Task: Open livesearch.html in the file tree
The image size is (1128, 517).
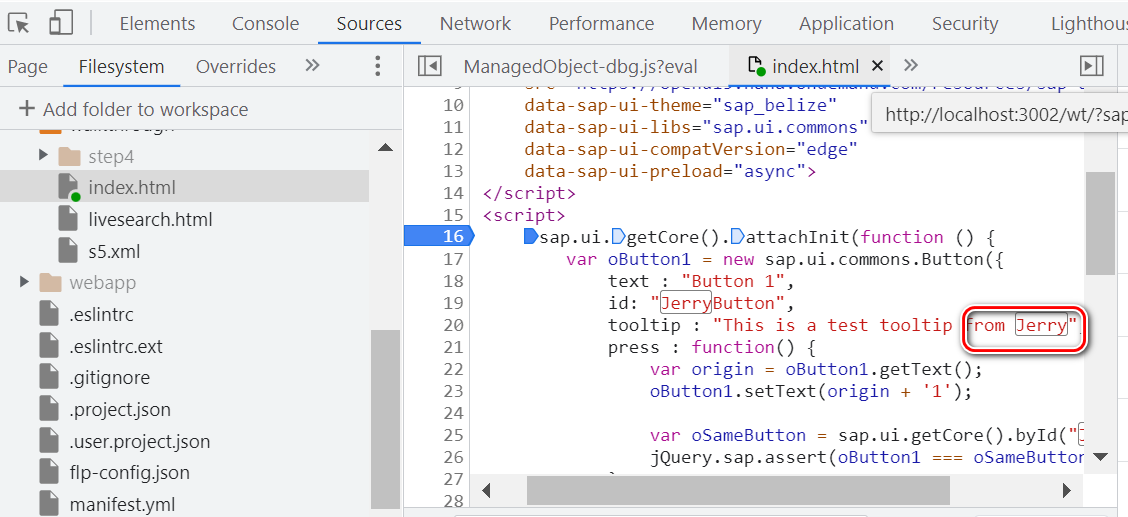Action: 150,219
